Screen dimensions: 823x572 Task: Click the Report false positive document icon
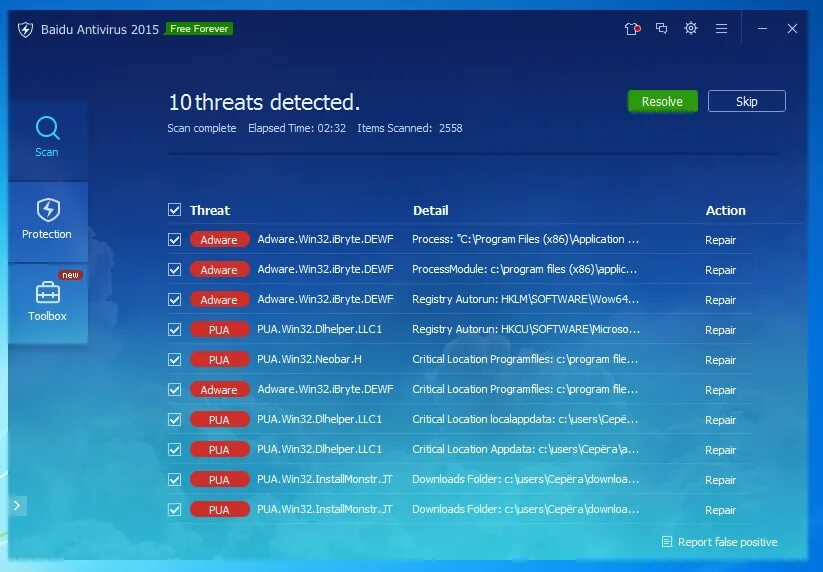[667, 542]
